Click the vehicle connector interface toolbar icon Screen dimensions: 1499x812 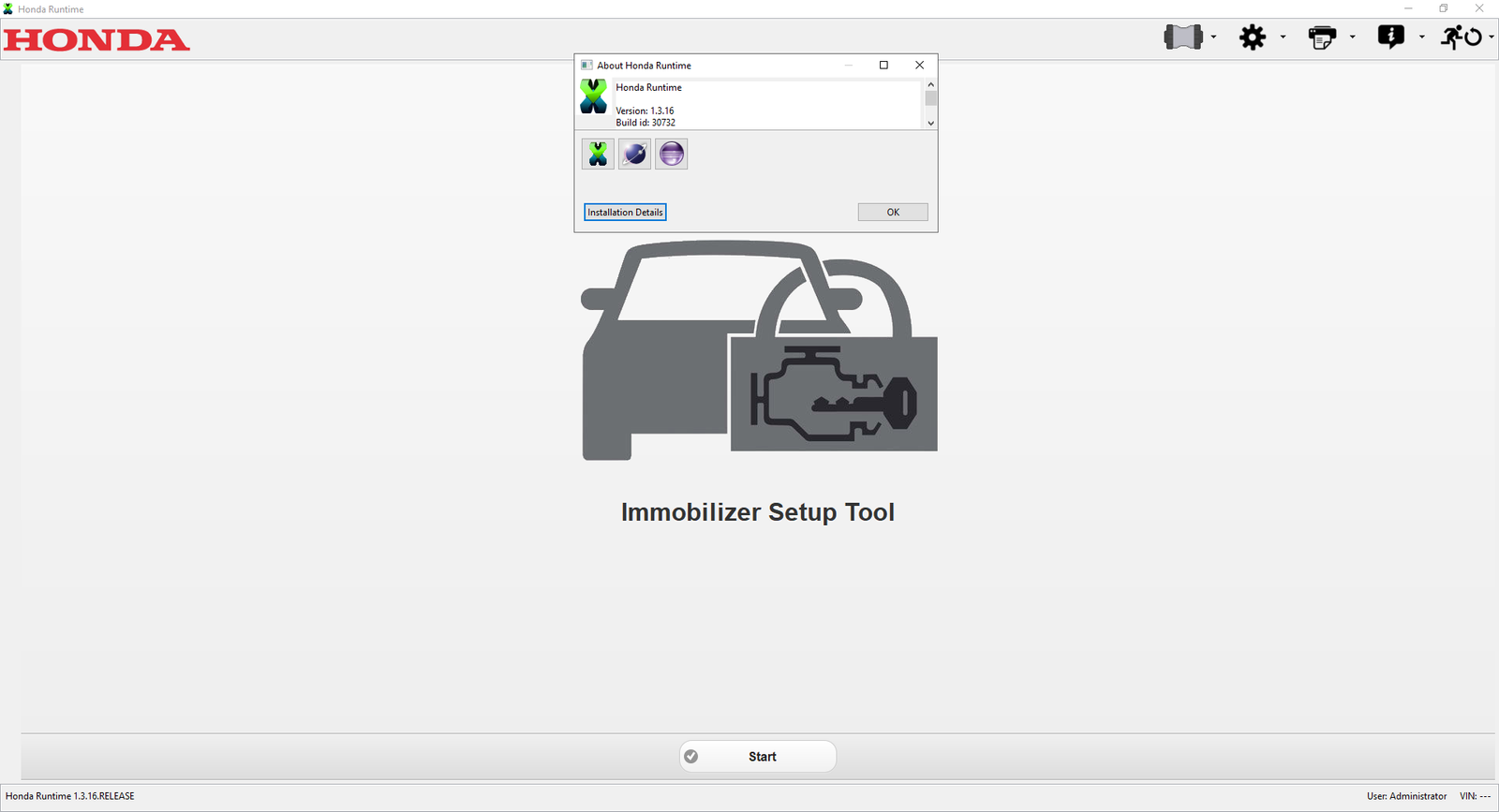[x=1183, y=37]
